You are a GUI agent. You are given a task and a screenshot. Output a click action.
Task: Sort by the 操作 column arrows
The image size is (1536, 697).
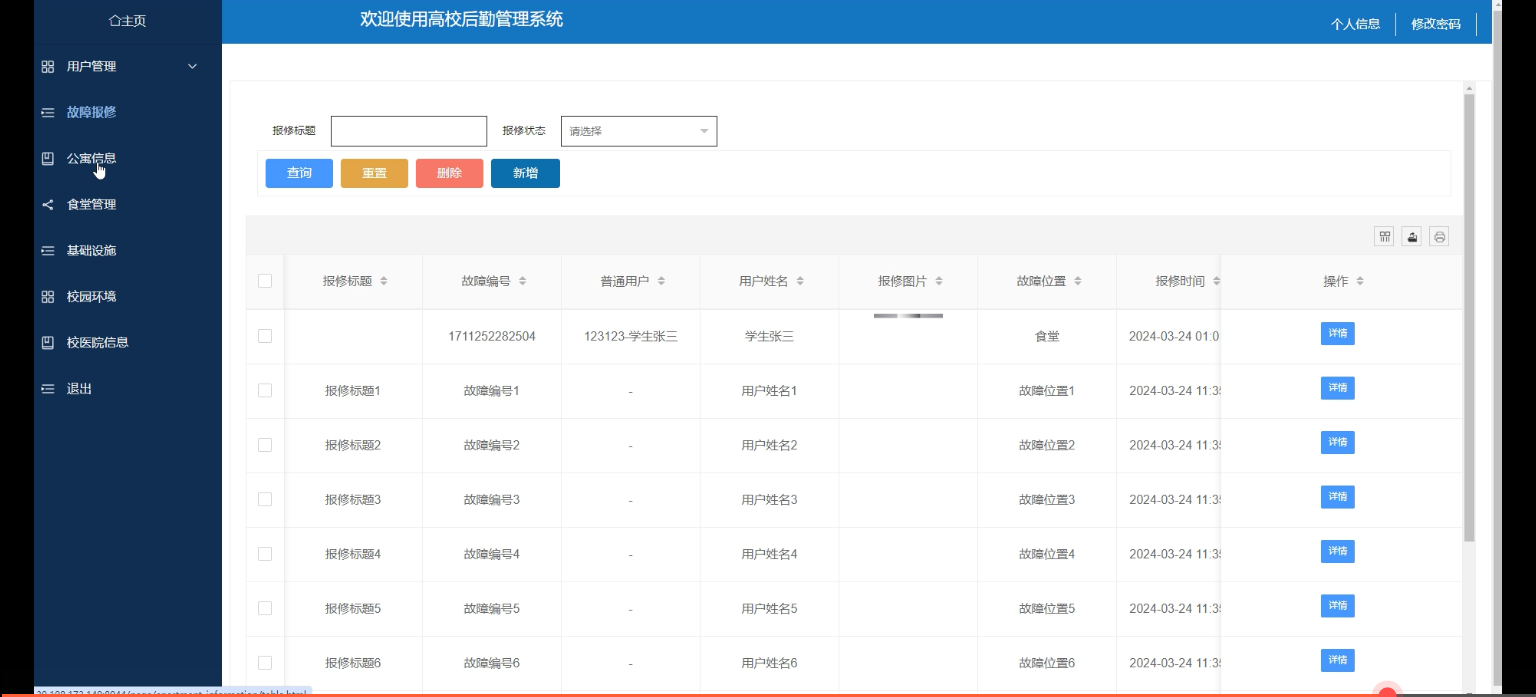click(x=1360, y=281)
